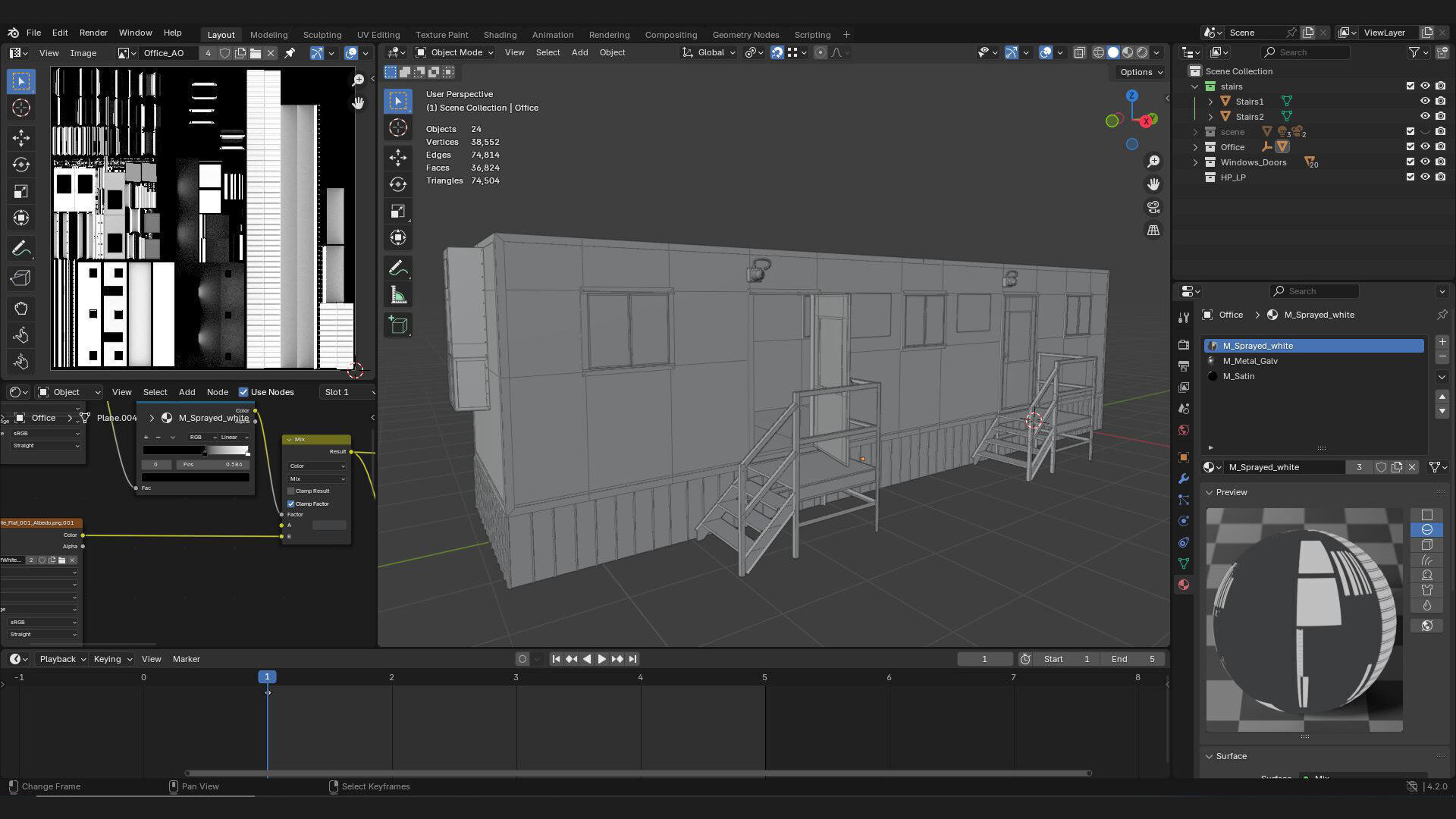1456x819 pixels.
Task: Click the camera view icon in viewport
Action: [x=1153, y=207]
